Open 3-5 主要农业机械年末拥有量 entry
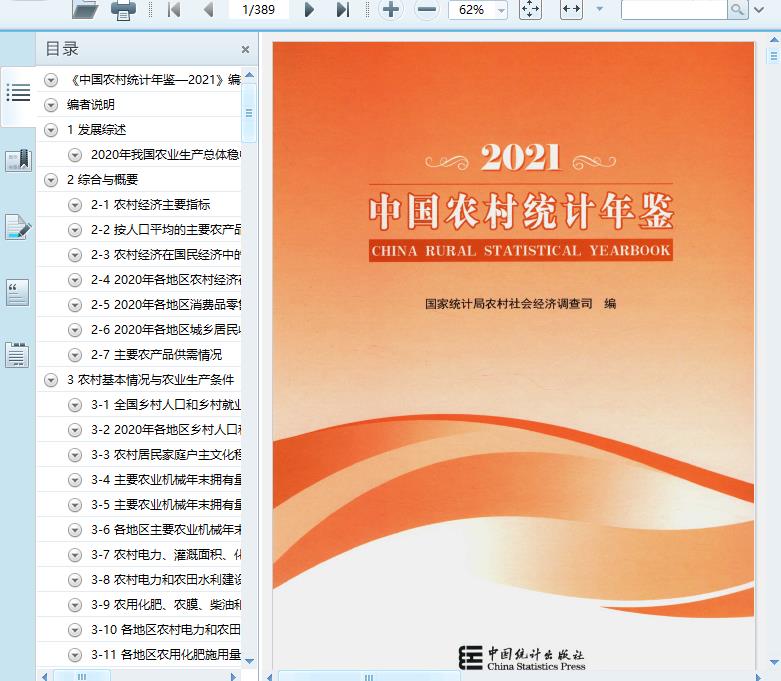The height and width of the screenshot is (681, 781). pos(166,505)
